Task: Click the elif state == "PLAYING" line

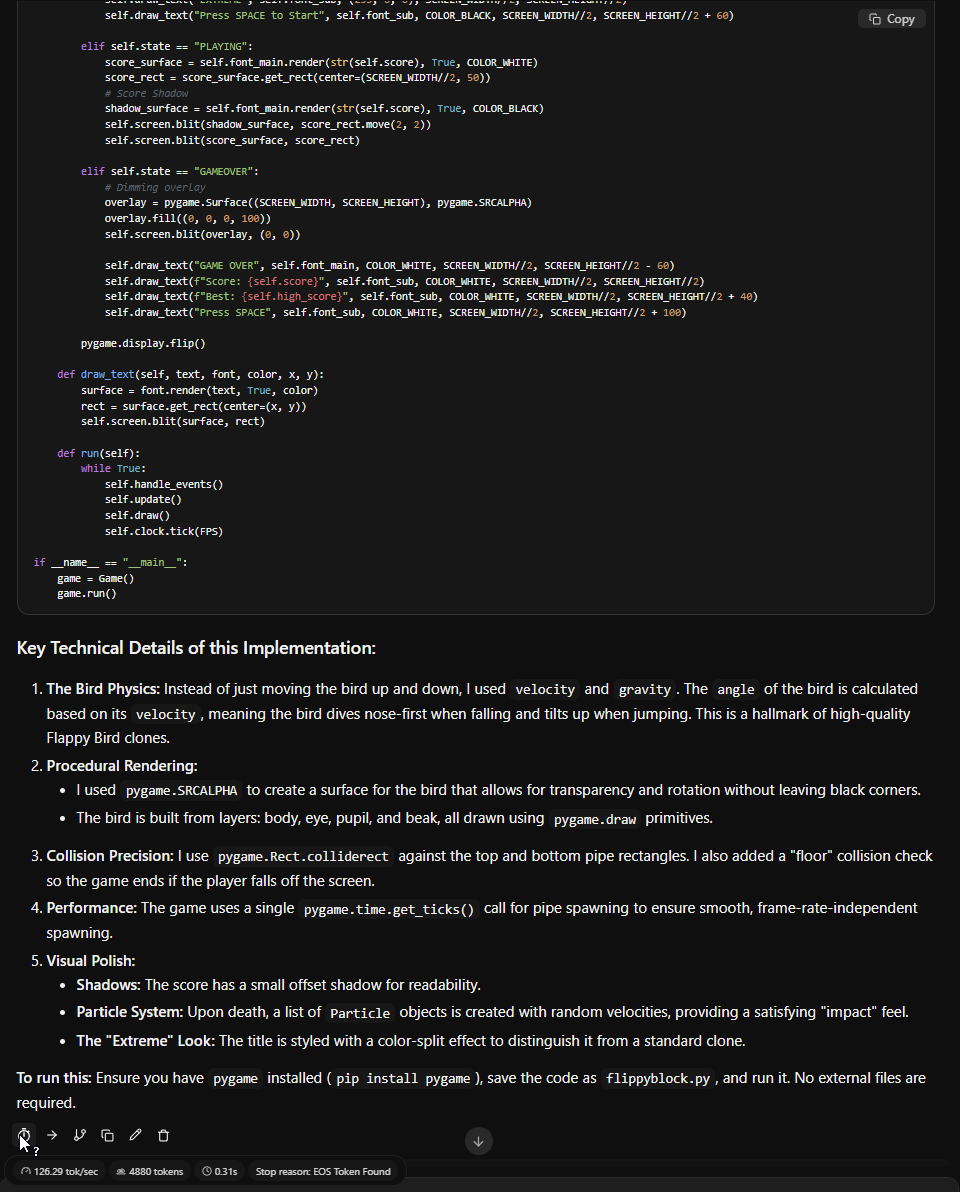Action: tap(166, 46)
